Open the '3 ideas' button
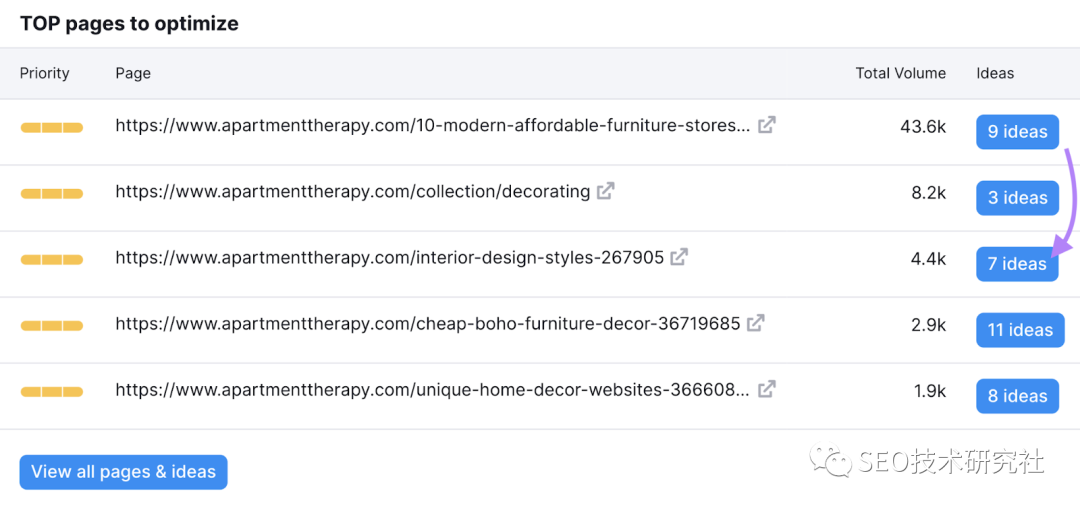 1017,198
